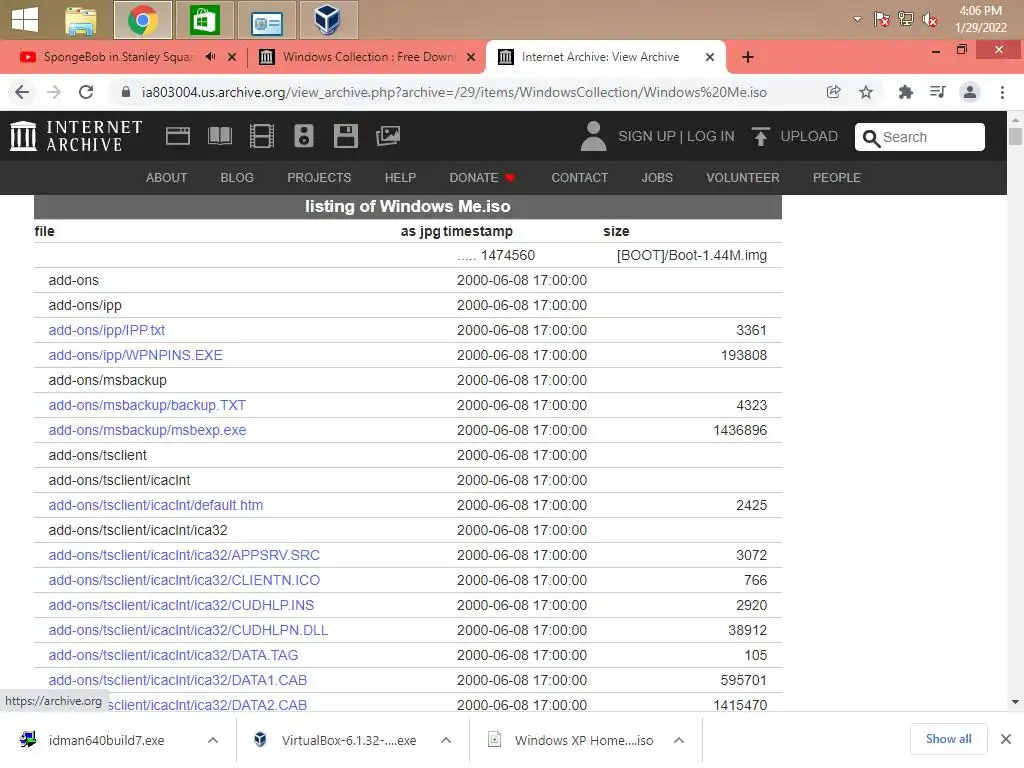Open the media control playlist icon
This screenshot has width=1024, height=768.
(x=937, y=92)
